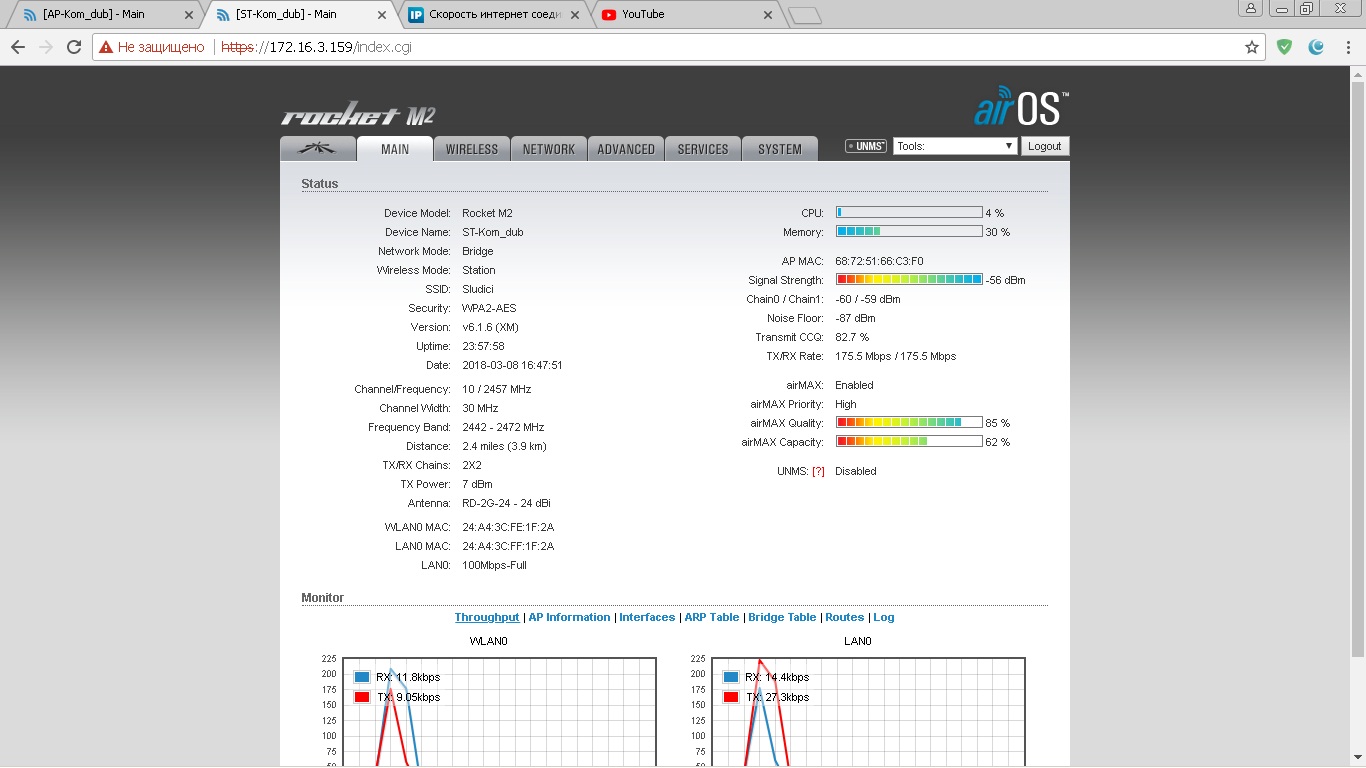Select the SSID value Sludici
The width and height of the screenshot is (1366, 768).
(477, 289)
